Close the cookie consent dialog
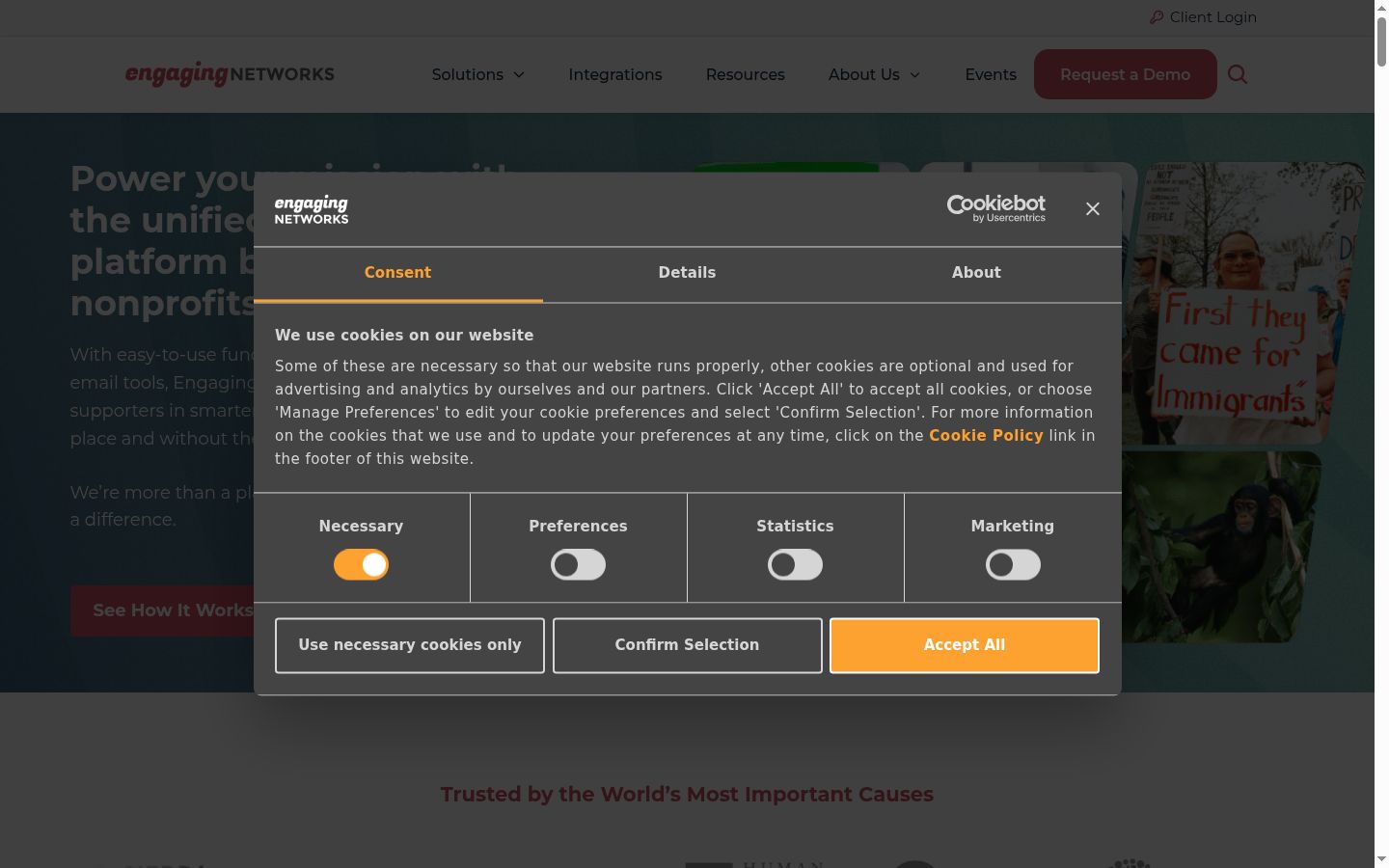The height and width of the screenshot is (868, 1389). (x=1092, y=208)
